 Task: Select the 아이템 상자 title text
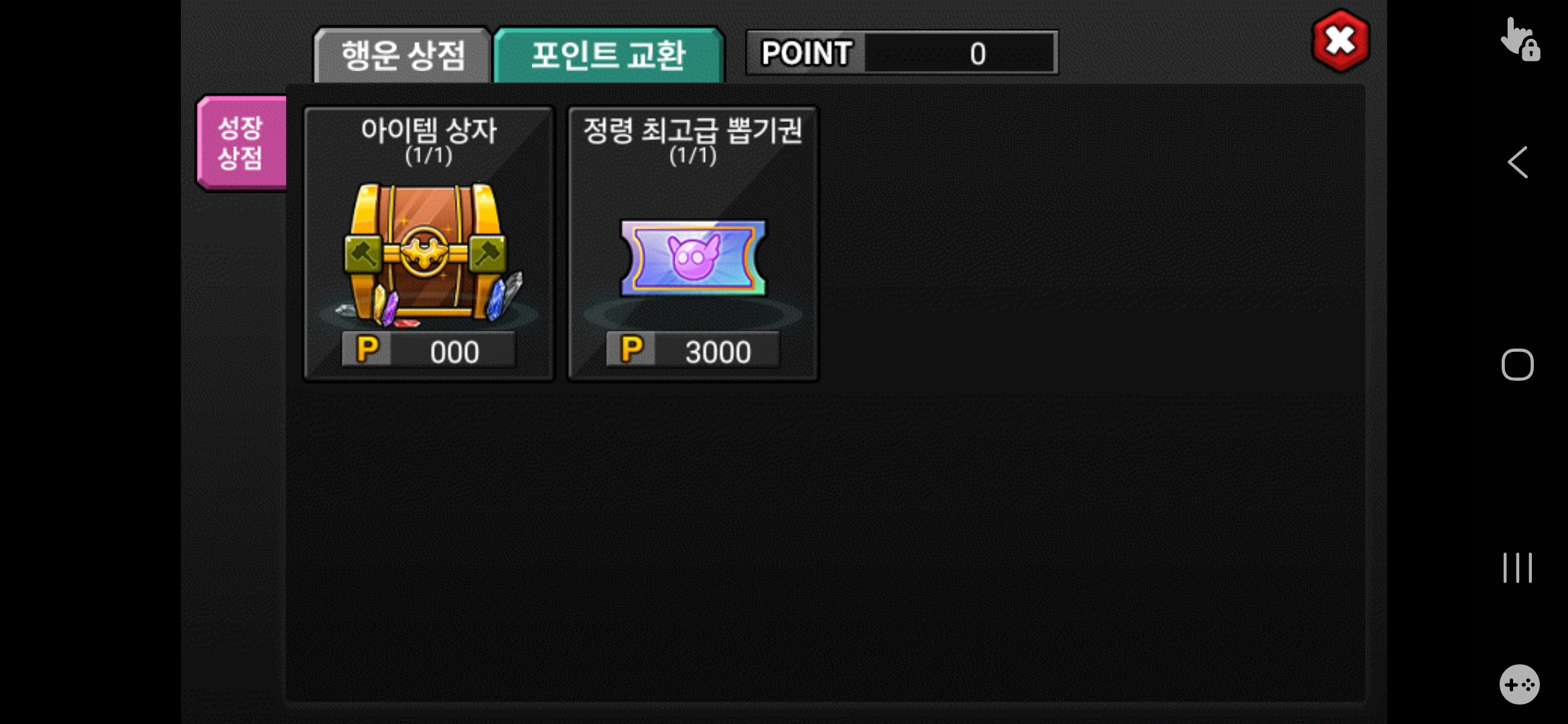point(429,129)
